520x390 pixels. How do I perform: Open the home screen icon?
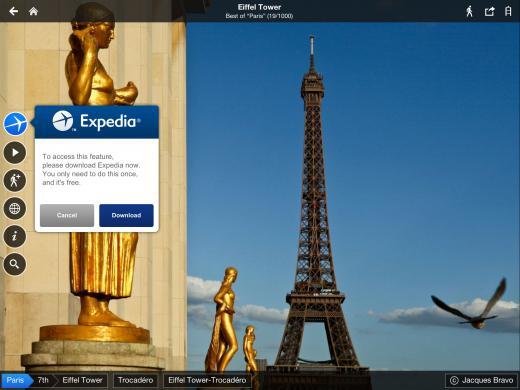(x=33, y=11)
